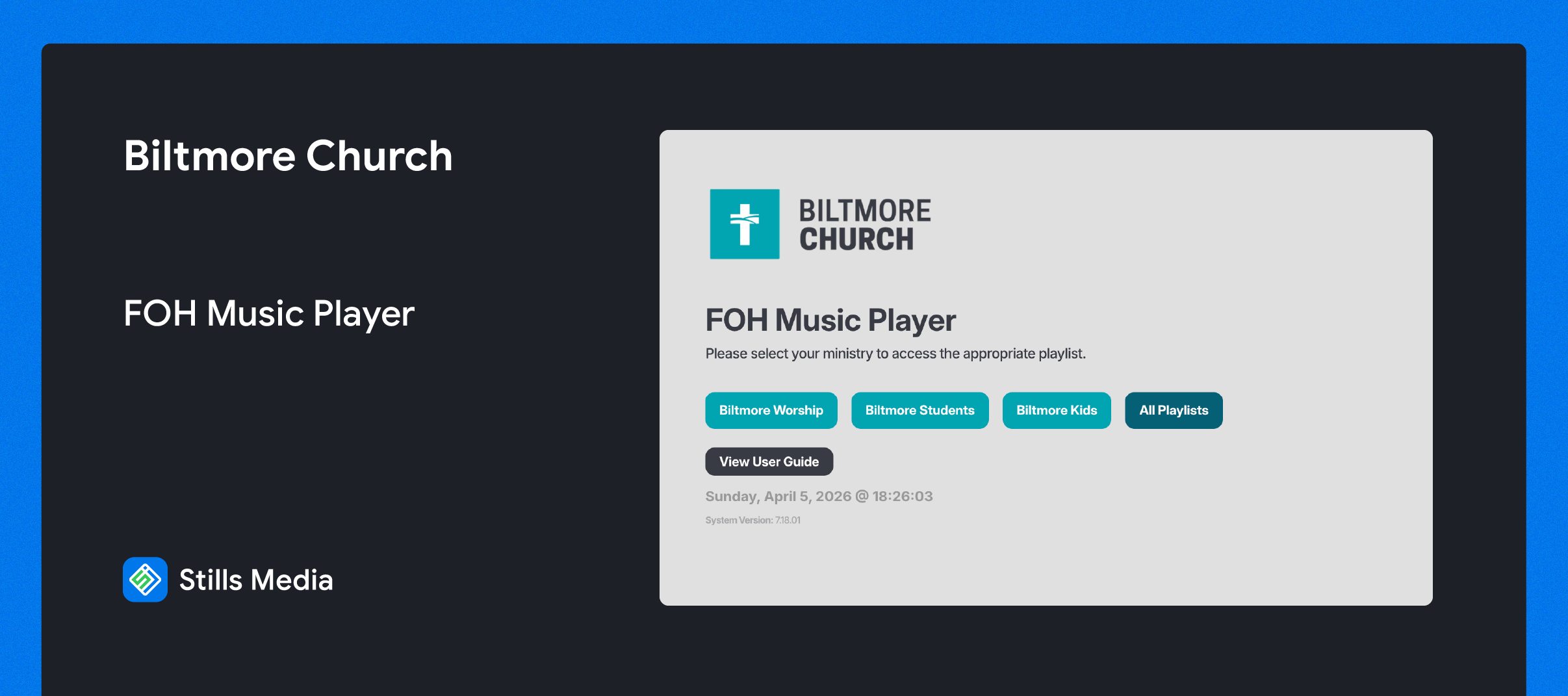Click the System Version 7.18.01 text
Image resolution: width=1568 pixels, height=696 pixels.
coord(752,520)
